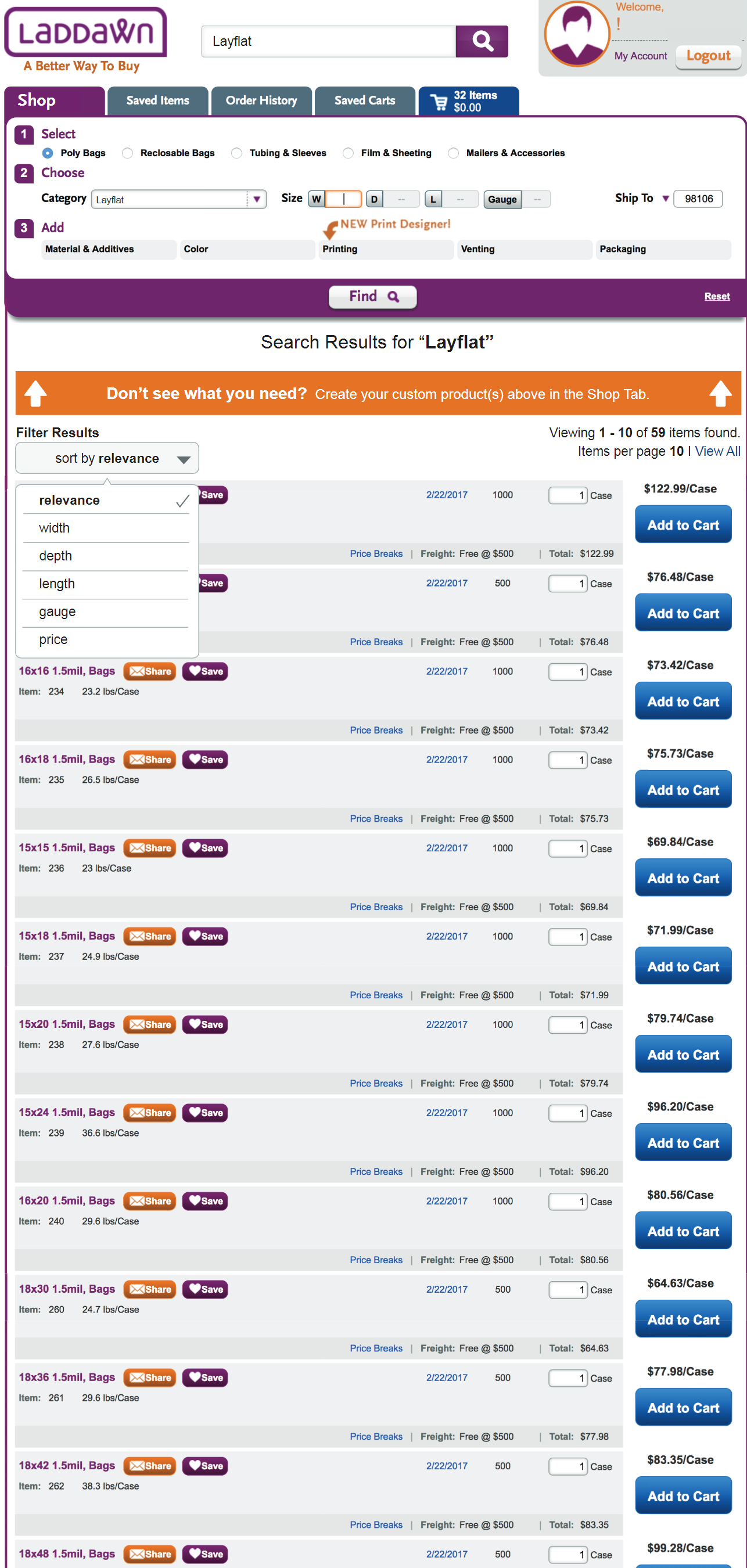Click the left orange up-arrow in banner
This screenshot has width=747, height=1568.
(x=35, y=393)
